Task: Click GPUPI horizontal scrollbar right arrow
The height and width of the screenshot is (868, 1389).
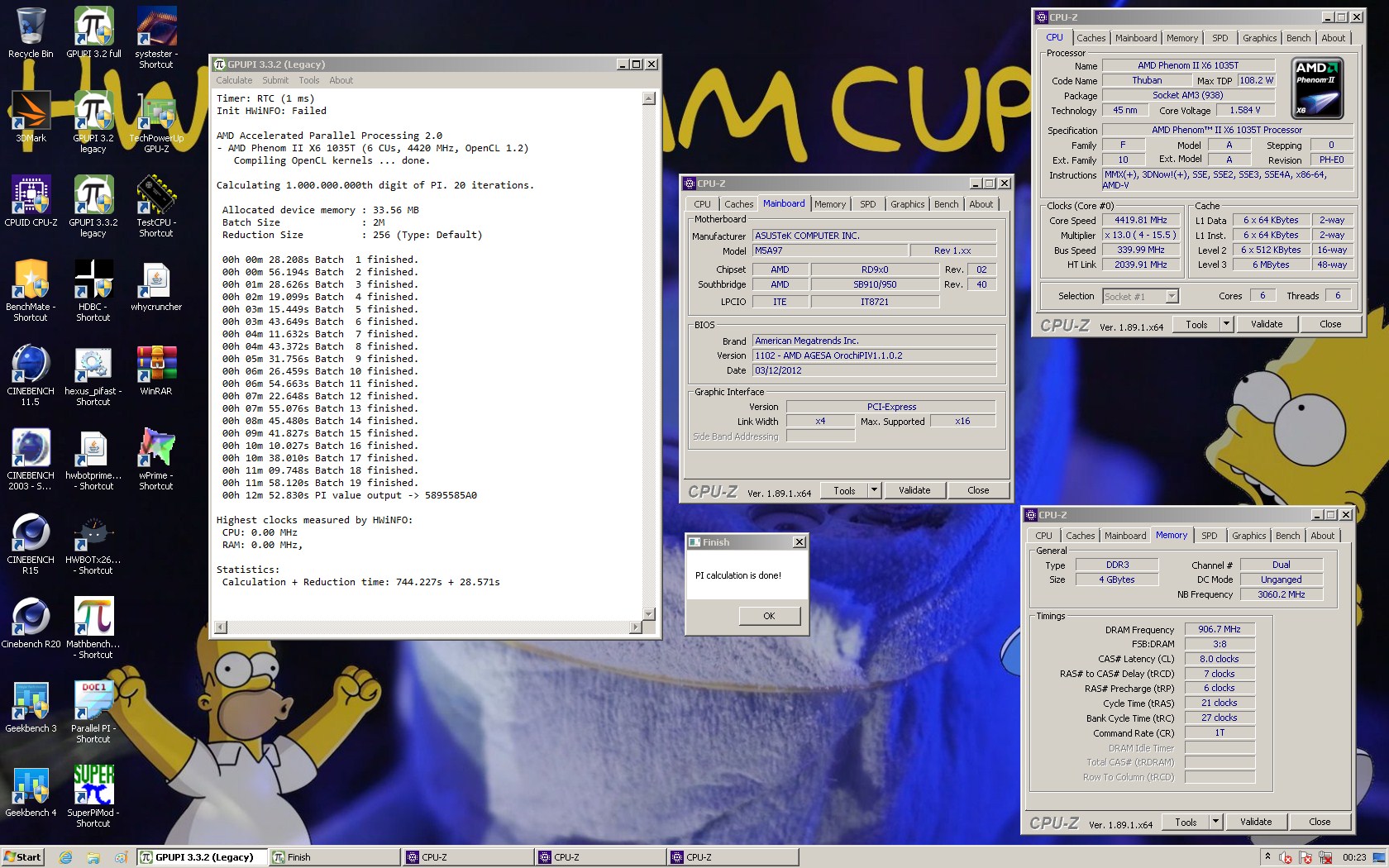Action: (635, 627)
